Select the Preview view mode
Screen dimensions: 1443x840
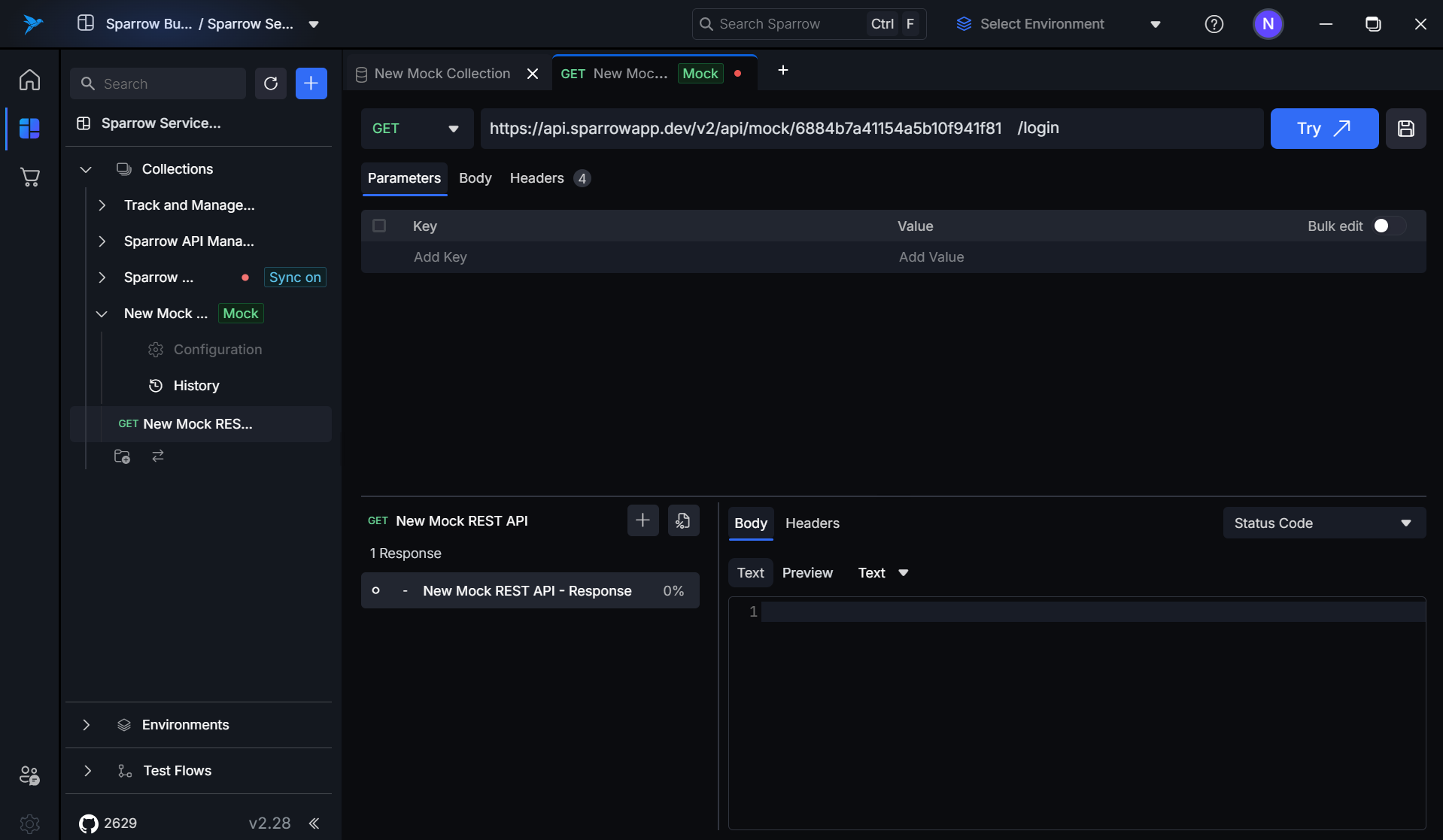coord(807,573)
